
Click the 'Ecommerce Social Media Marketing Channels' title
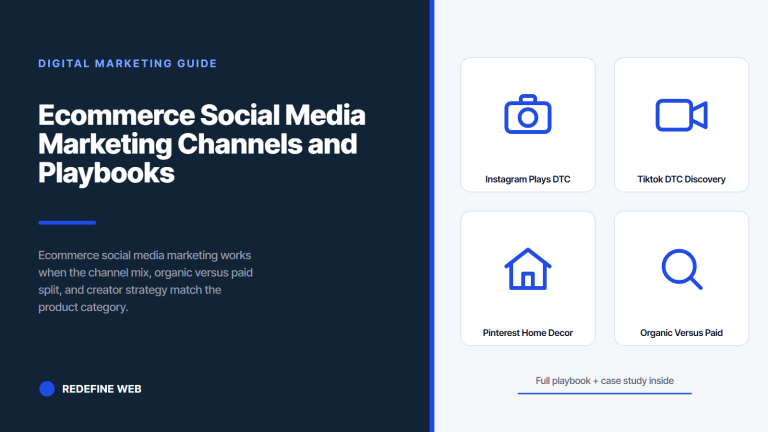coord(202,144)
